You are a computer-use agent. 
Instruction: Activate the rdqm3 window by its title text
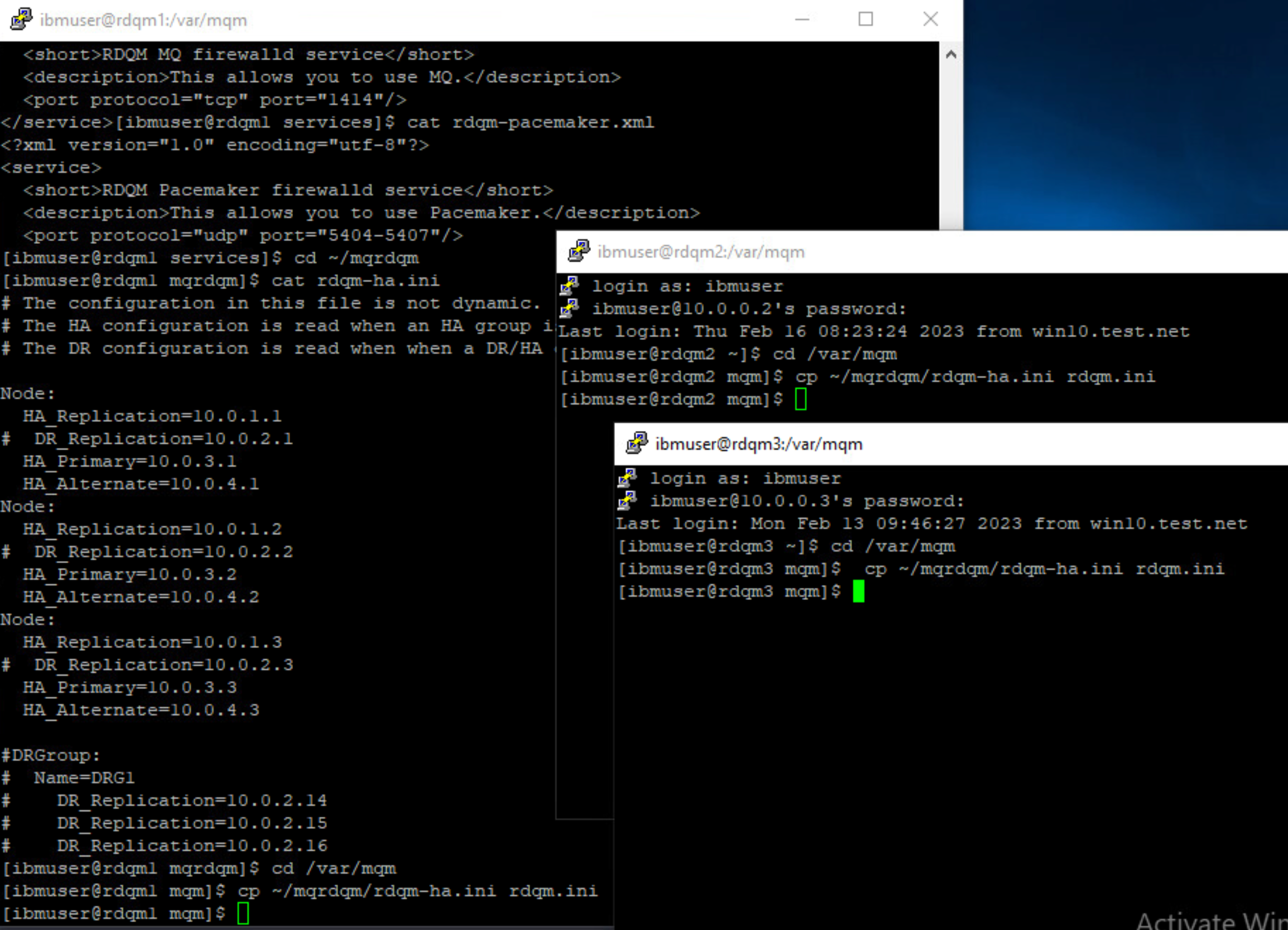[x=759, y=444]
